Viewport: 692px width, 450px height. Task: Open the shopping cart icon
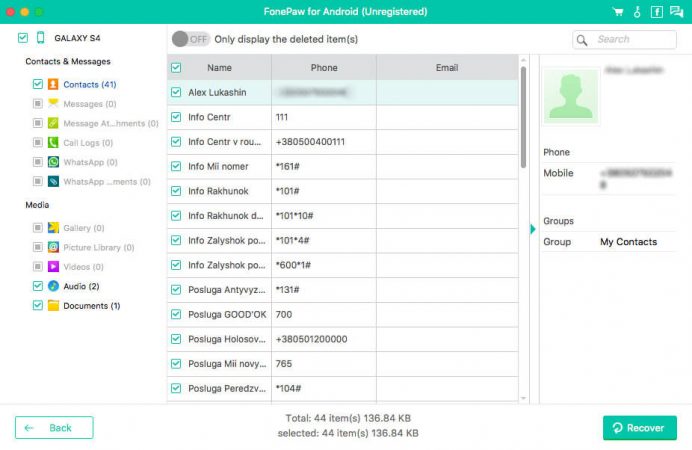point(618,12)
